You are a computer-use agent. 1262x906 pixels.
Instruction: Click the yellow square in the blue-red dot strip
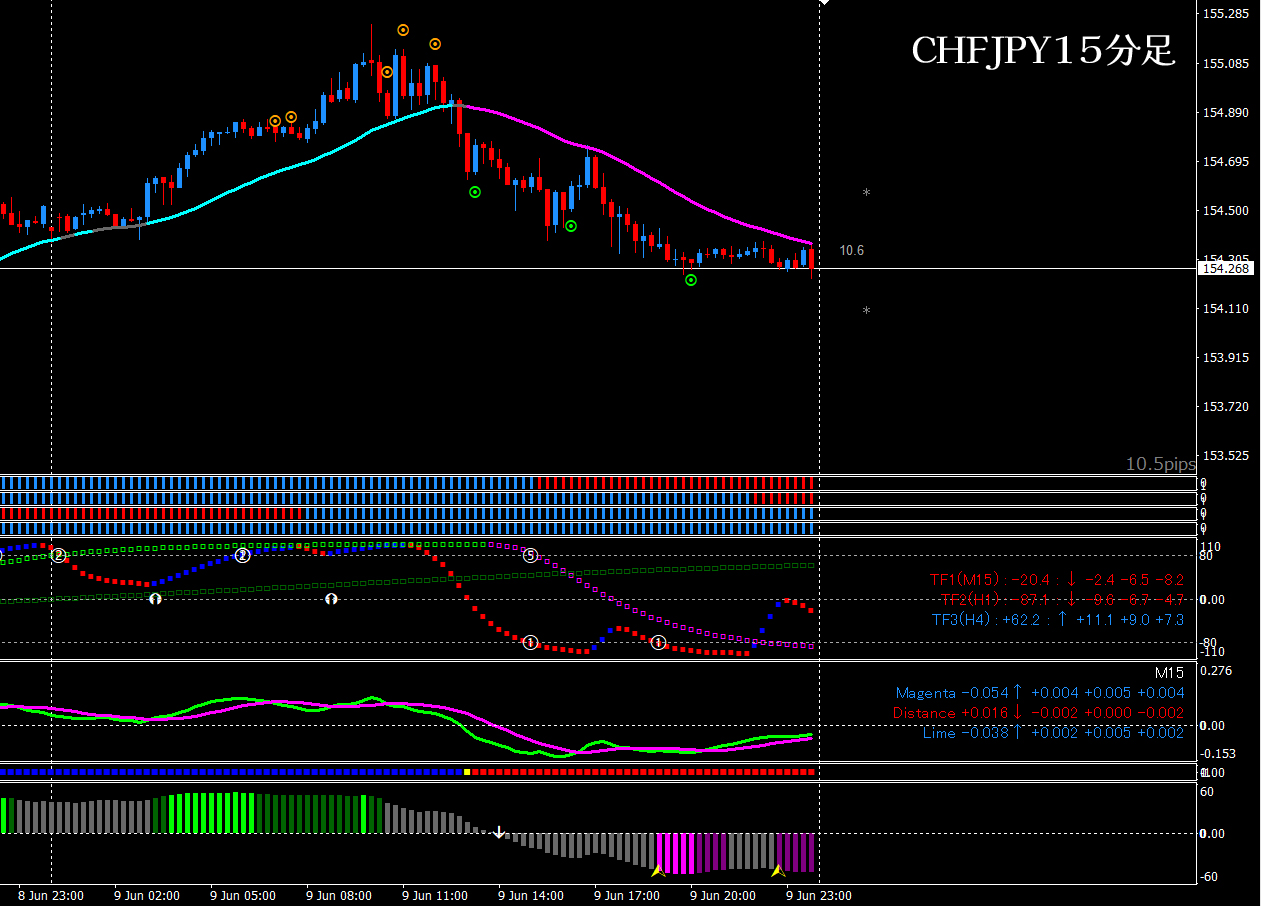point(467,772)
